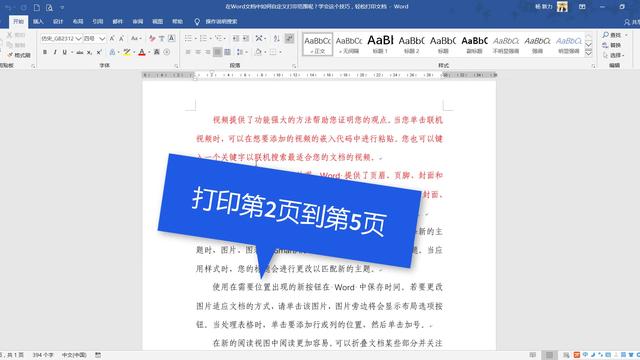640x360 pixels.
Task: Click Print Preview icon in quick access
Action: (49, 7)
